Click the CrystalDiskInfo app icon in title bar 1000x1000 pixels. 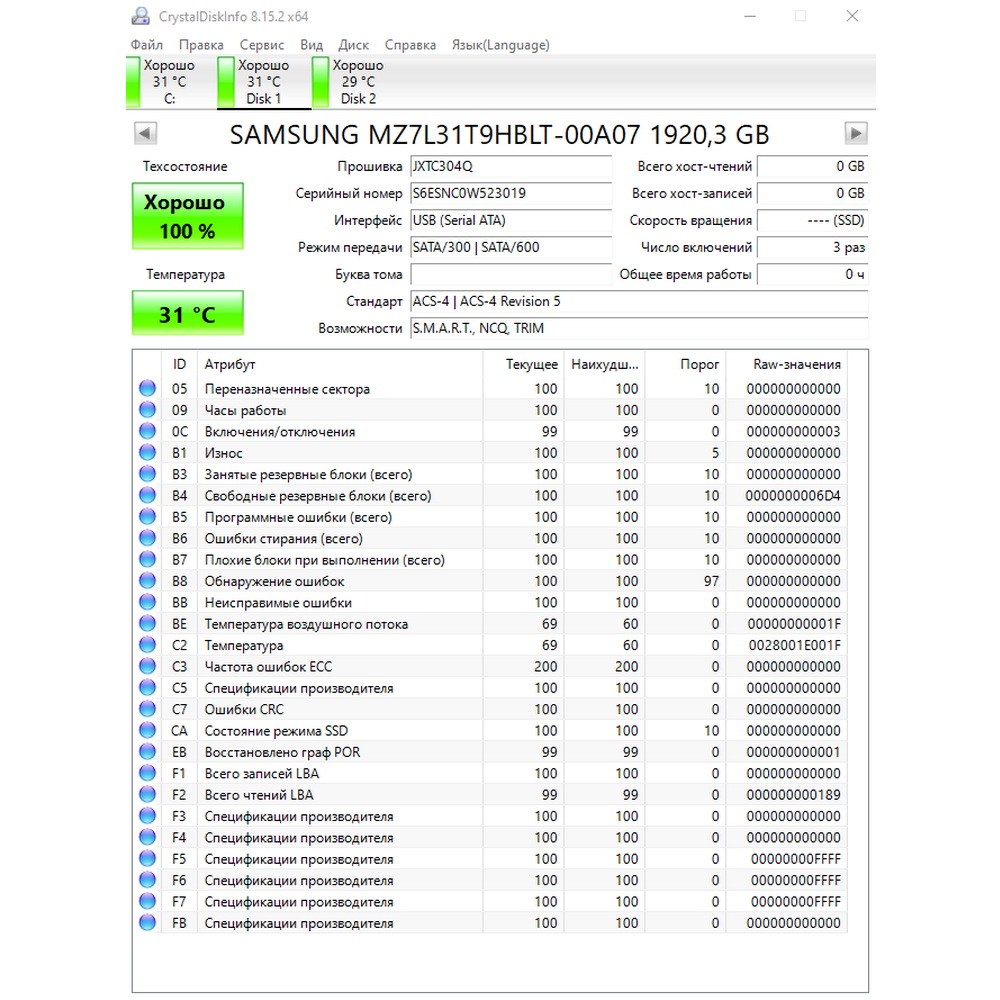point(140,16)
